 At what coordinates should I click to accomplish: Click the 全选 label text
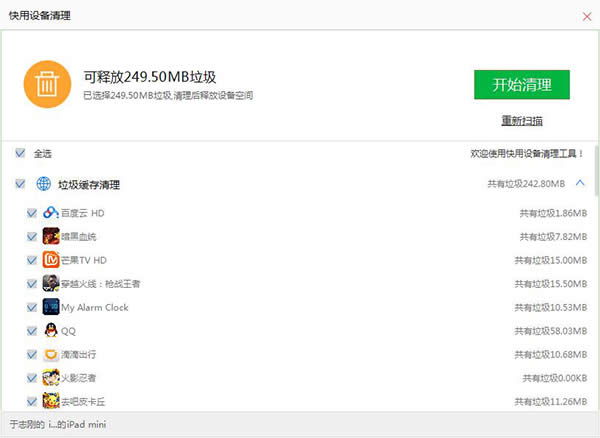(42, 154)
